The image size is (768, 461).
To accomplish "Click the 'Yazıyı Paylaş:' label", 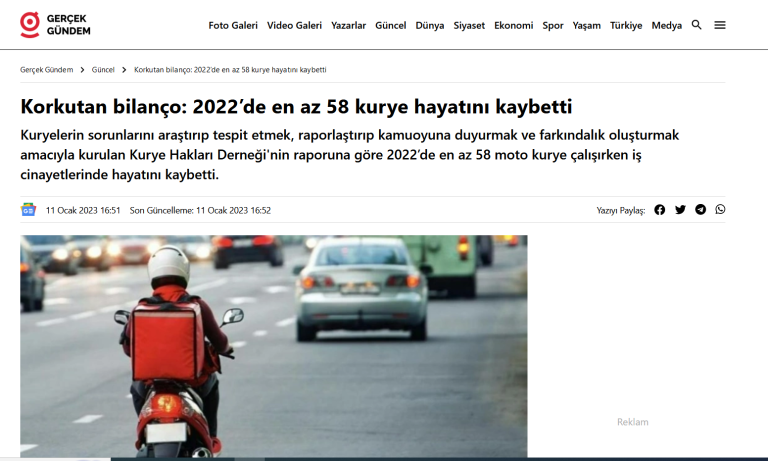I will (x=621, y=210).
